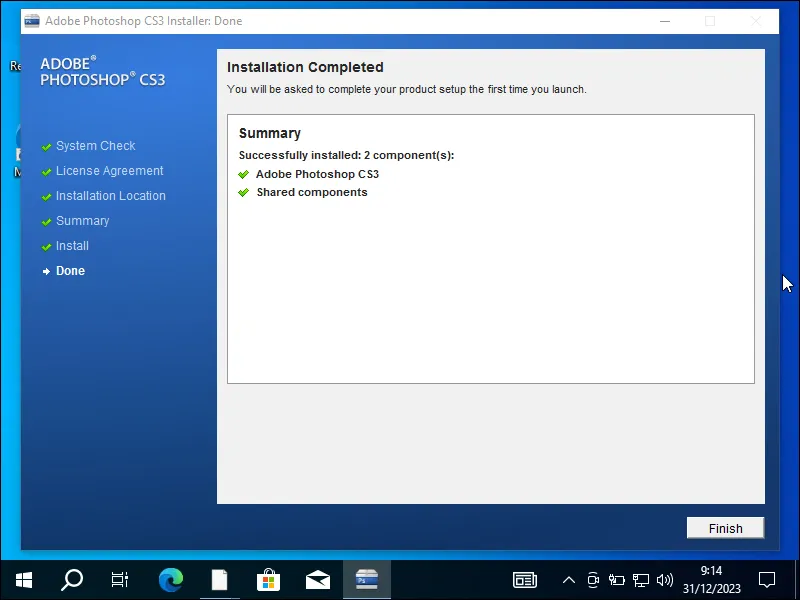The height and width of the screenshot is (600, 800).
Task: Click the Meet Now camera tray icon
Action: [x=593, y=579]
